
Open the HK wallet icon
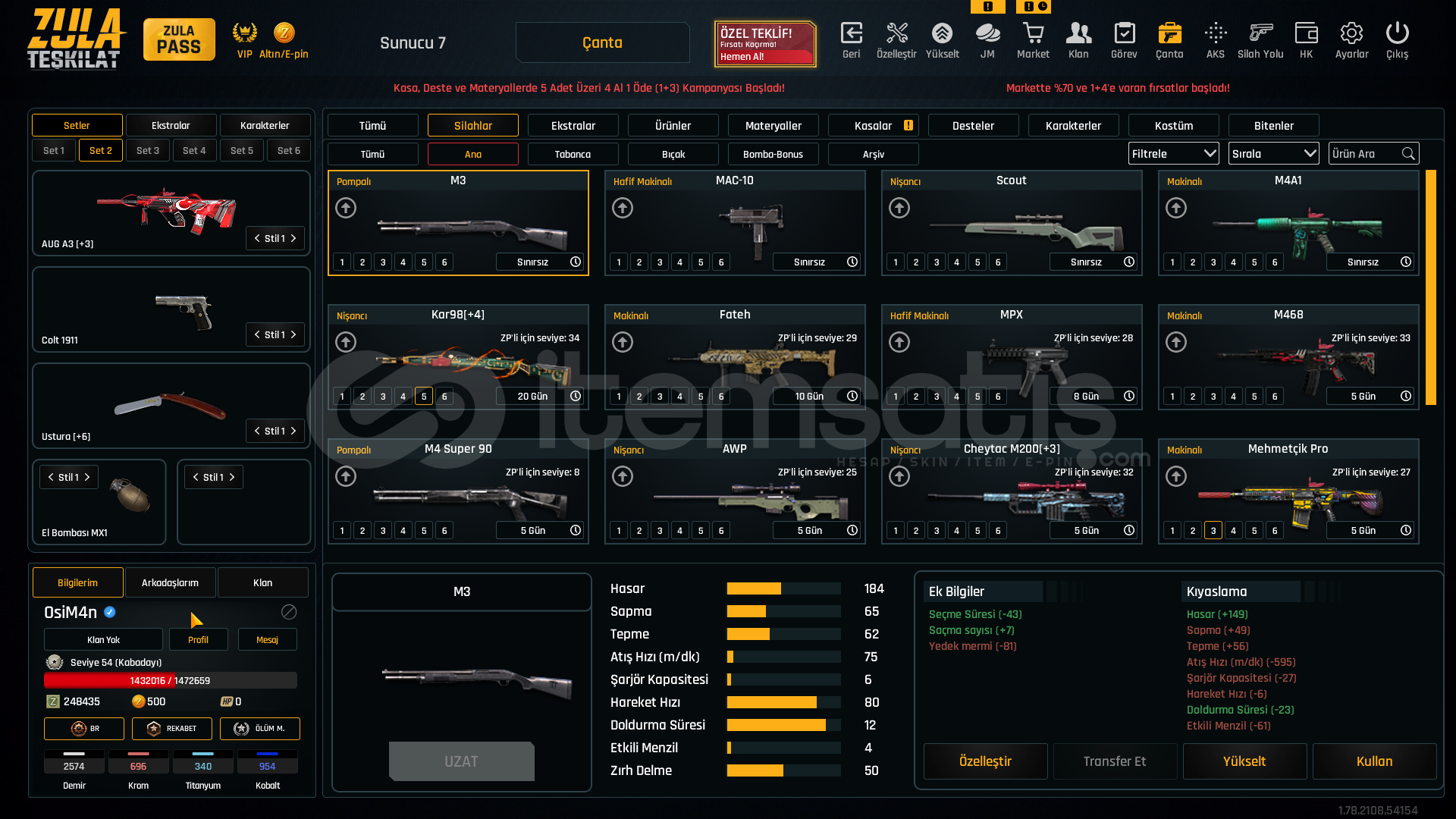[1306, 33]
